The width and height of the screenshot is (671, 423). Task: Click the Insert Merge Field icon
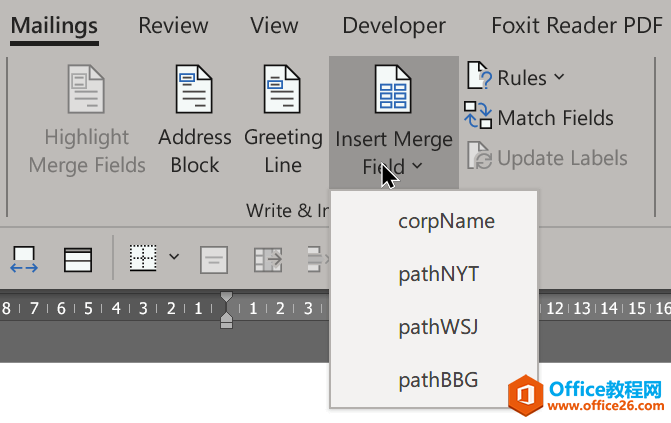click(x=393, y=90)
